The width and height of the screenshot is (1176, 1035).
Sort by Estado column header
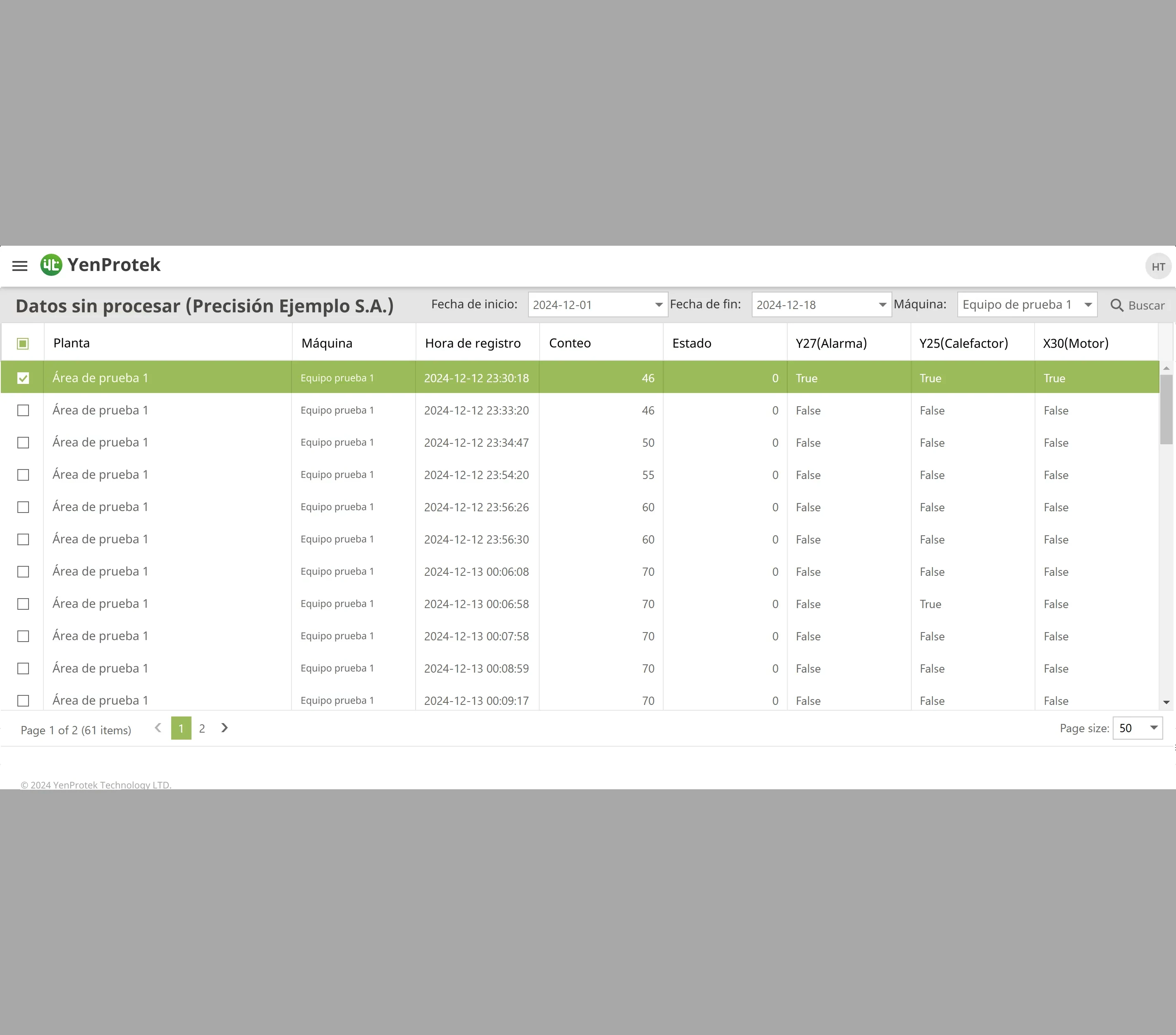(x=725, y=343)
